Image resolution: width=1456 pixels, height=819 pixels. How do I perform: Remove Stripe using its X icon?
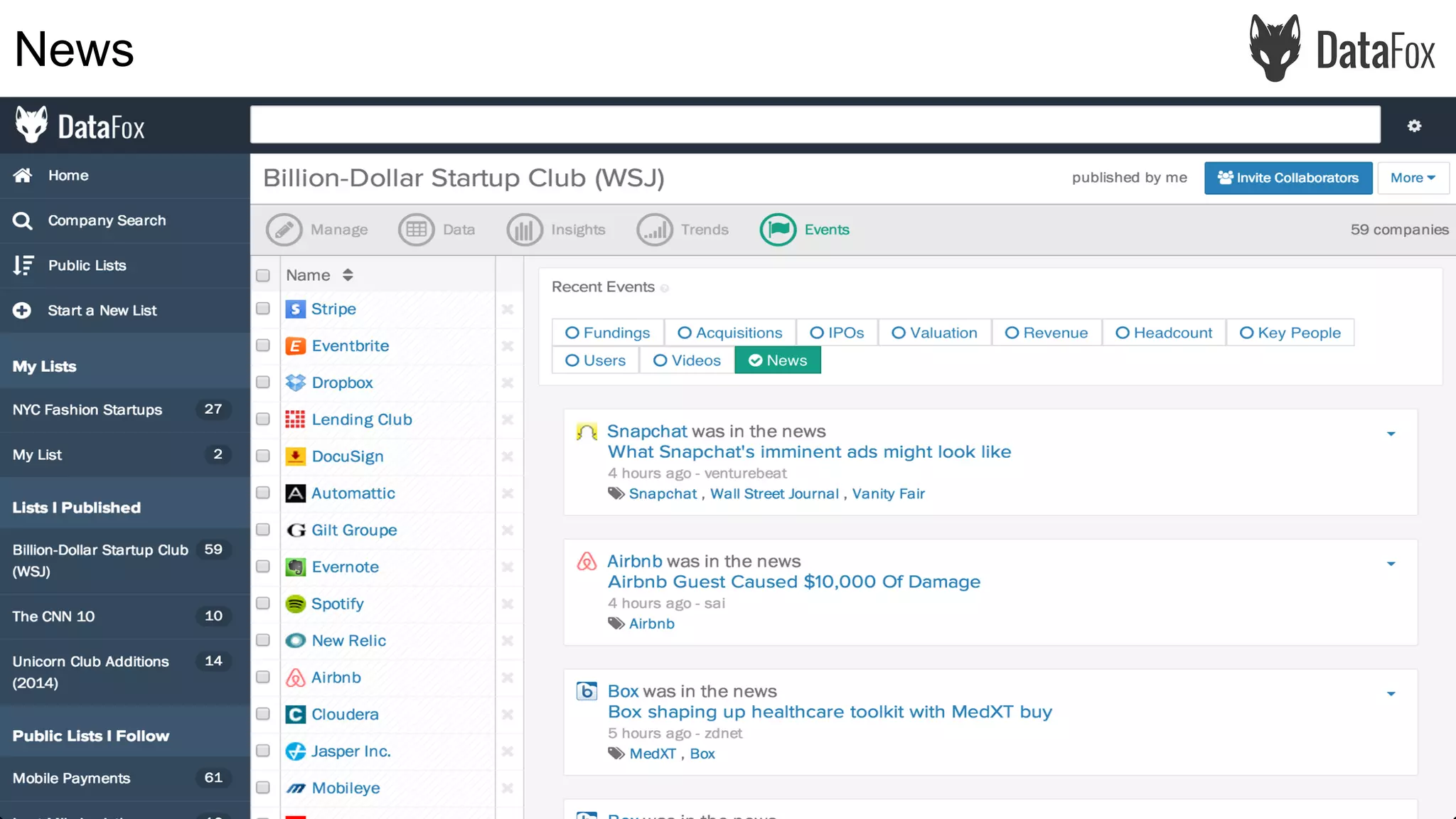click(508, 309)
